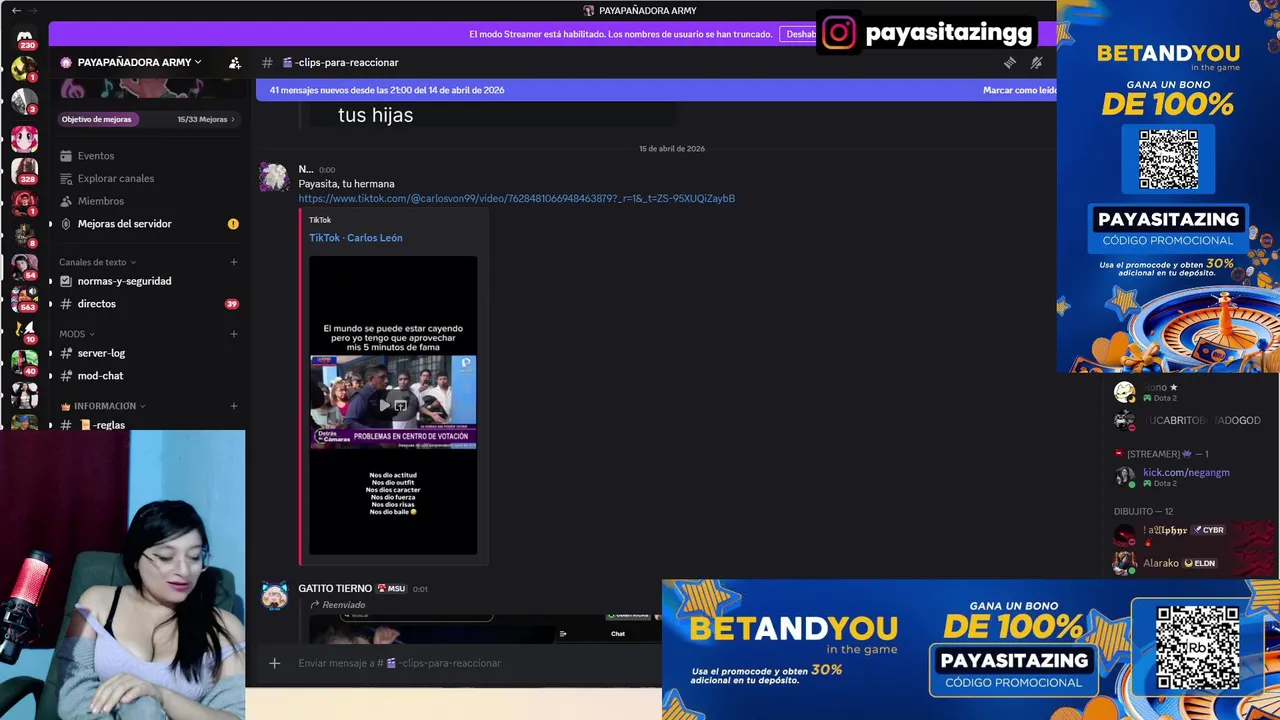The width and height of the screenshot is (1280, 720).
Task: Click GATITO TIERNO avatar
Action: tap(274, 596)
